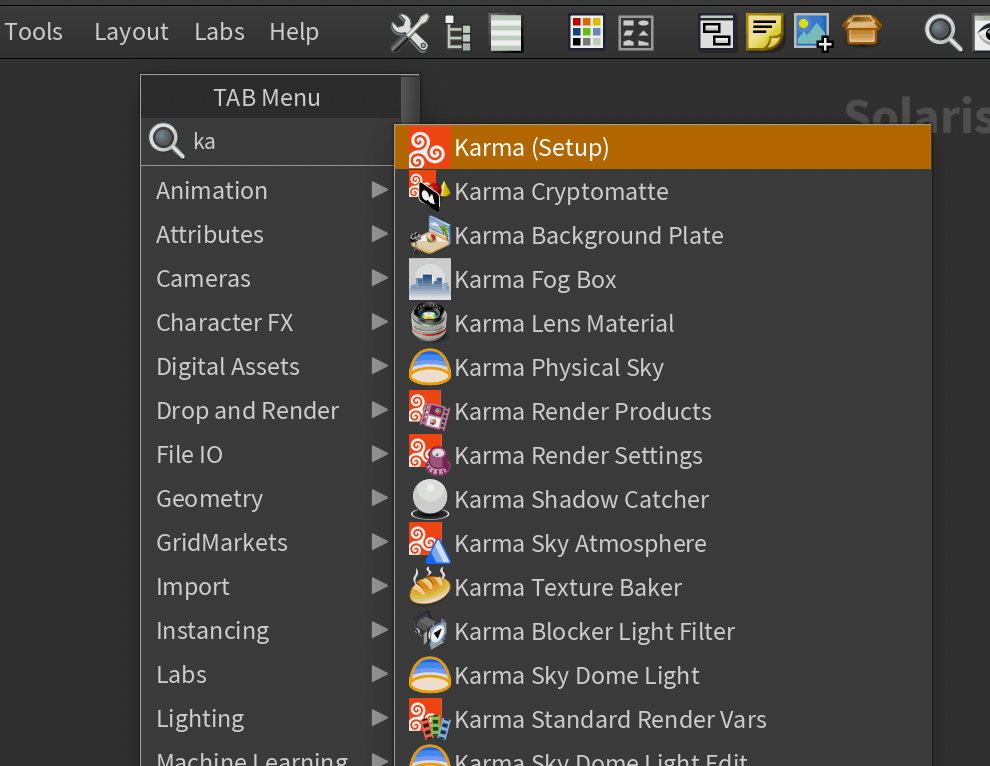Choose Karma Cryptomatte node
This screenshot has height=766, width=990.
coord(663,191)
